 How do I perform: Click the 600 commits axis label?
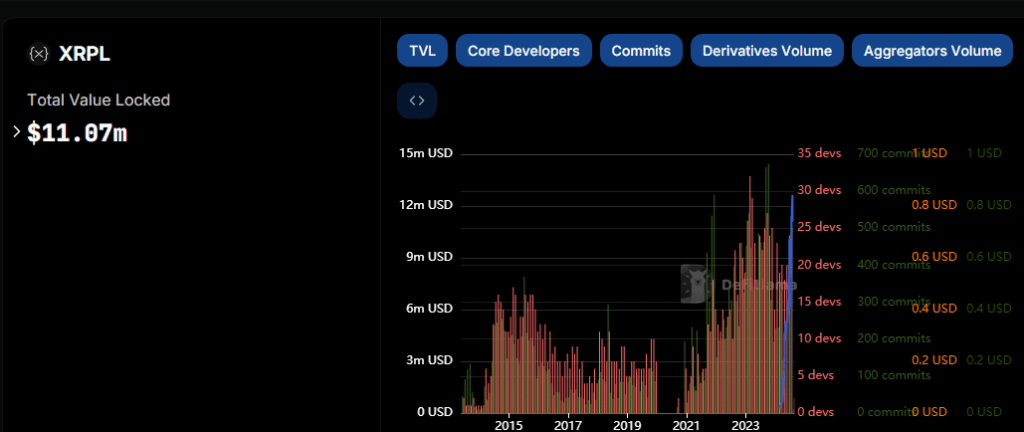893,191
